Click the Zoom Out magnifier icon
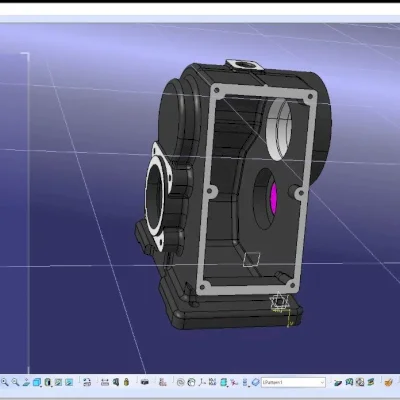This screenshot has width=400, height=400. point(15,382)
